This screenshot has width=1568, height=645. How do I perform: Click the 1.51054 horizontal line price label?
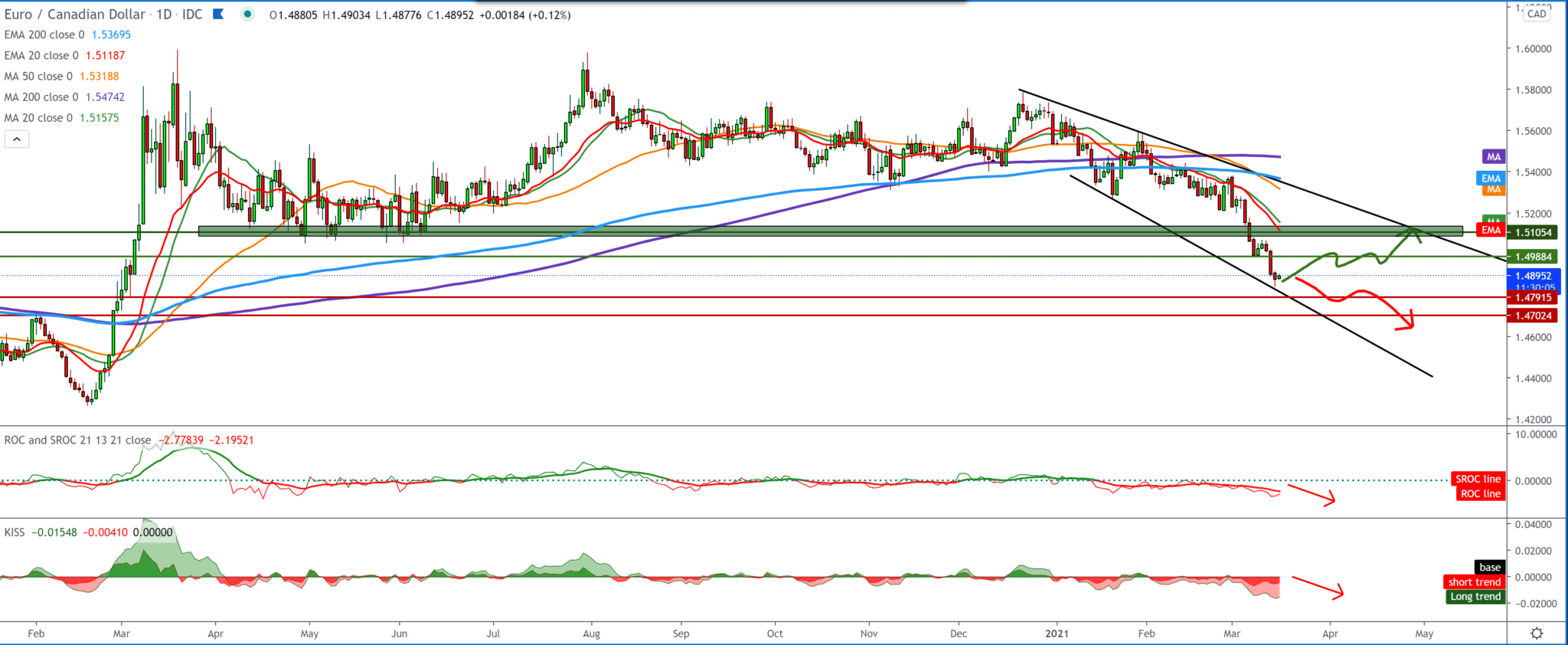click(1534, 232)
